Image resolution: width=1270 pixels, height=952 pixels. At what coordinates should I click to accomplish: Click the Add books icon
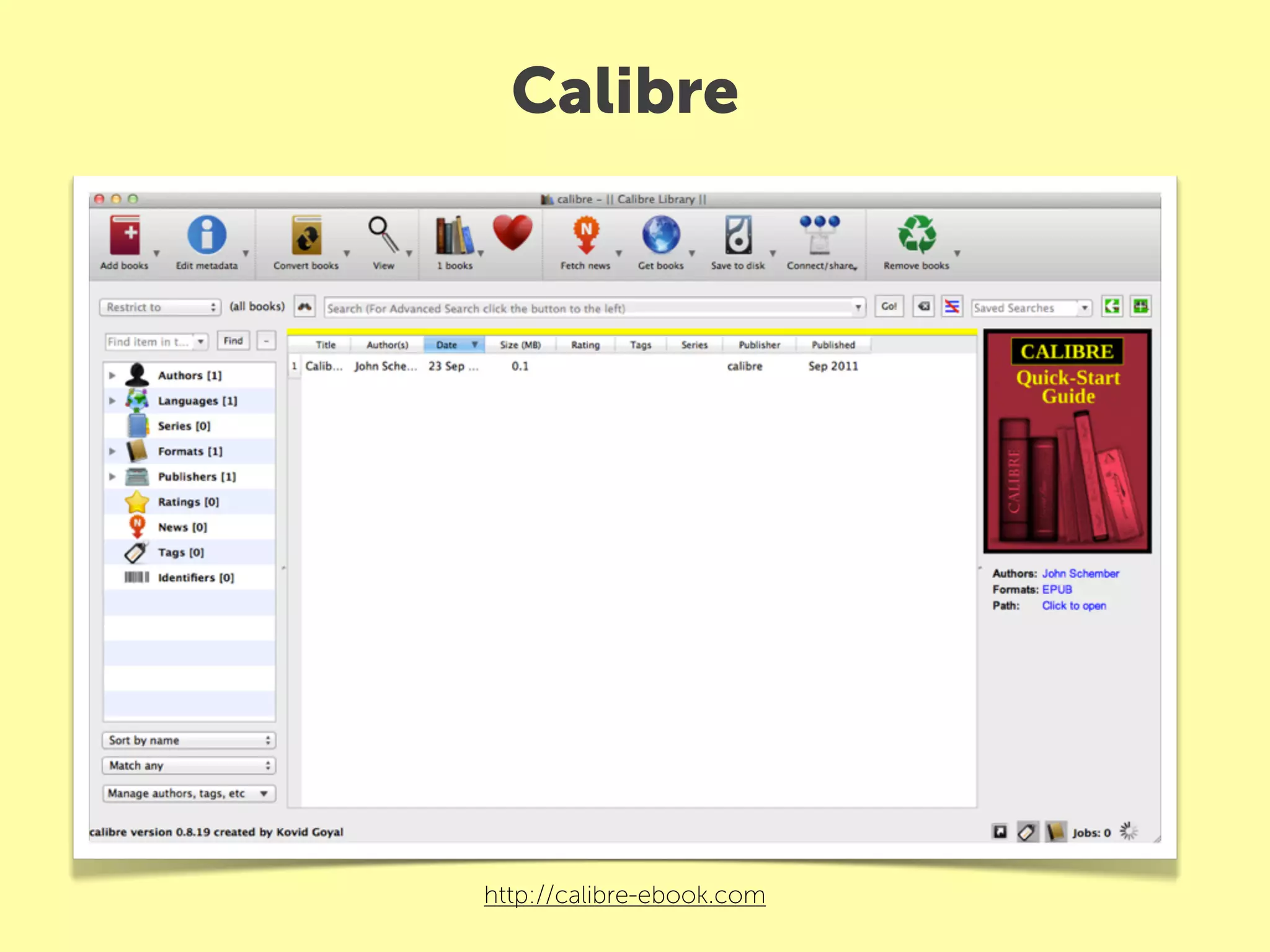[125, 235]
